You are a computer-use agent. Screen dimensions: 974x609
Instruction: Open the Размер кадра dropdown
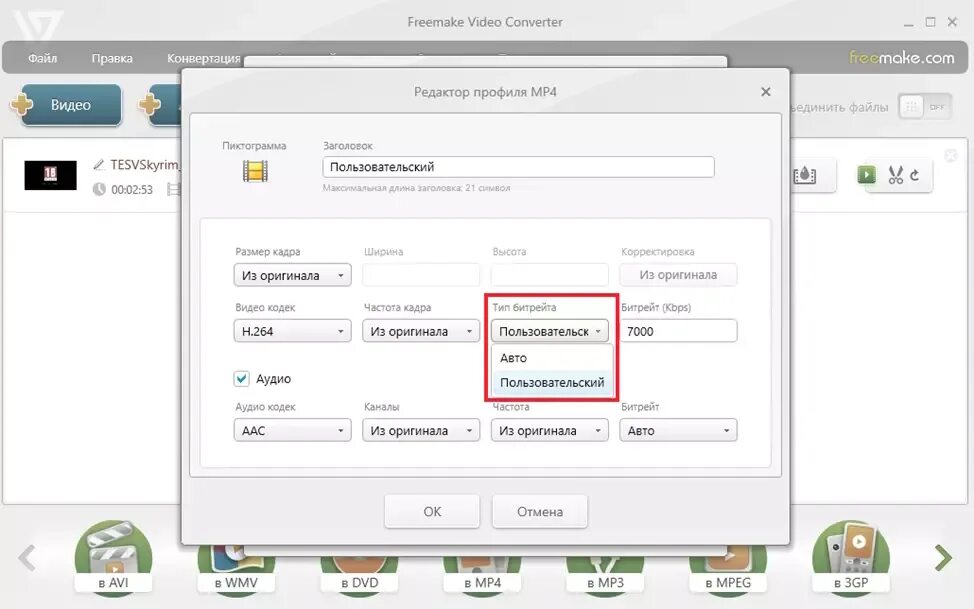click(293, 275)
